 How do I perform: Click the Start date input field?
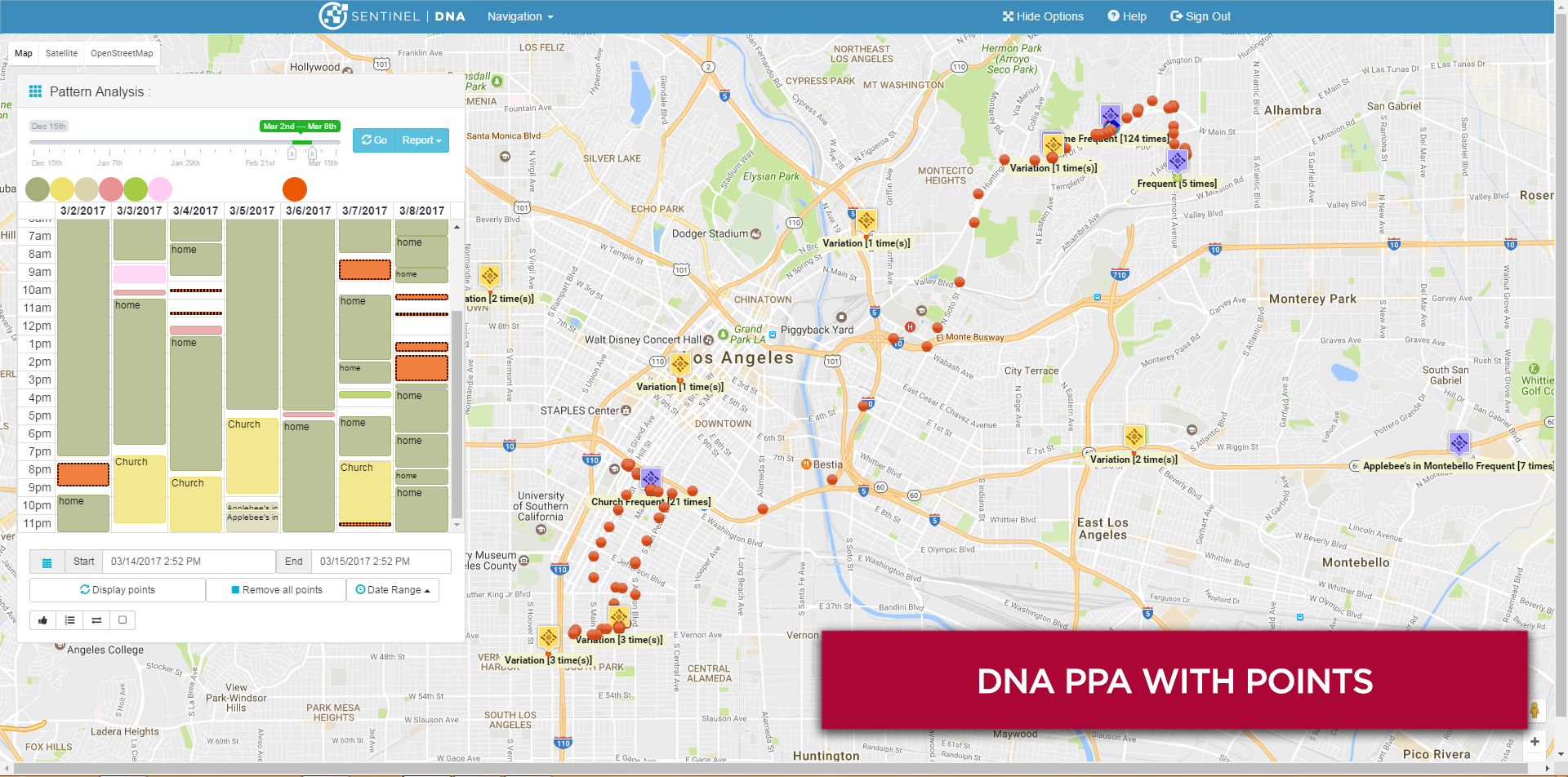coord(189,562)
